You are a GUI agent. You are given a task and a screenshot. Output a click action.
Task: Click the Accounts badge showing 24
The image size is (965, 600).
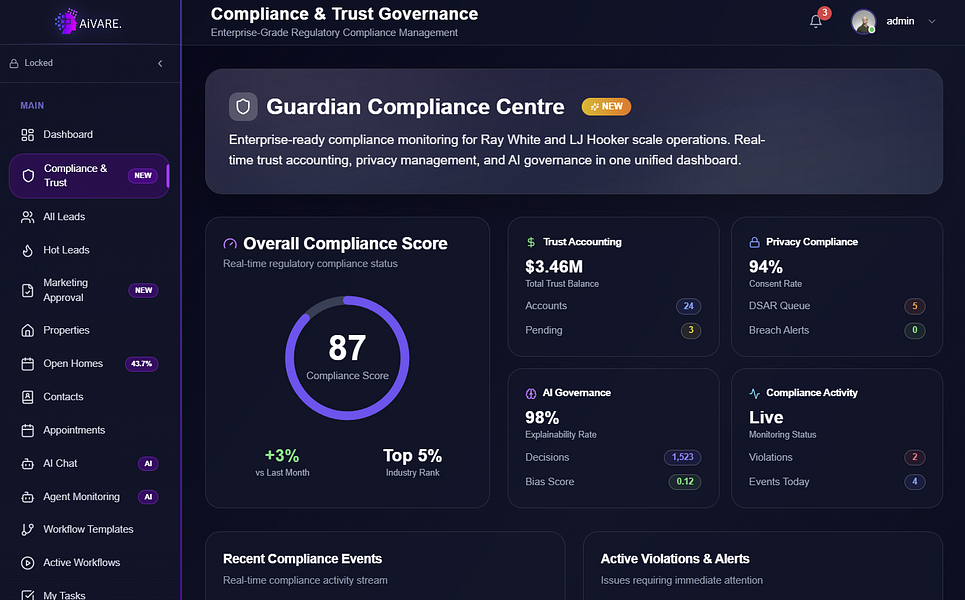click(689, 306)
